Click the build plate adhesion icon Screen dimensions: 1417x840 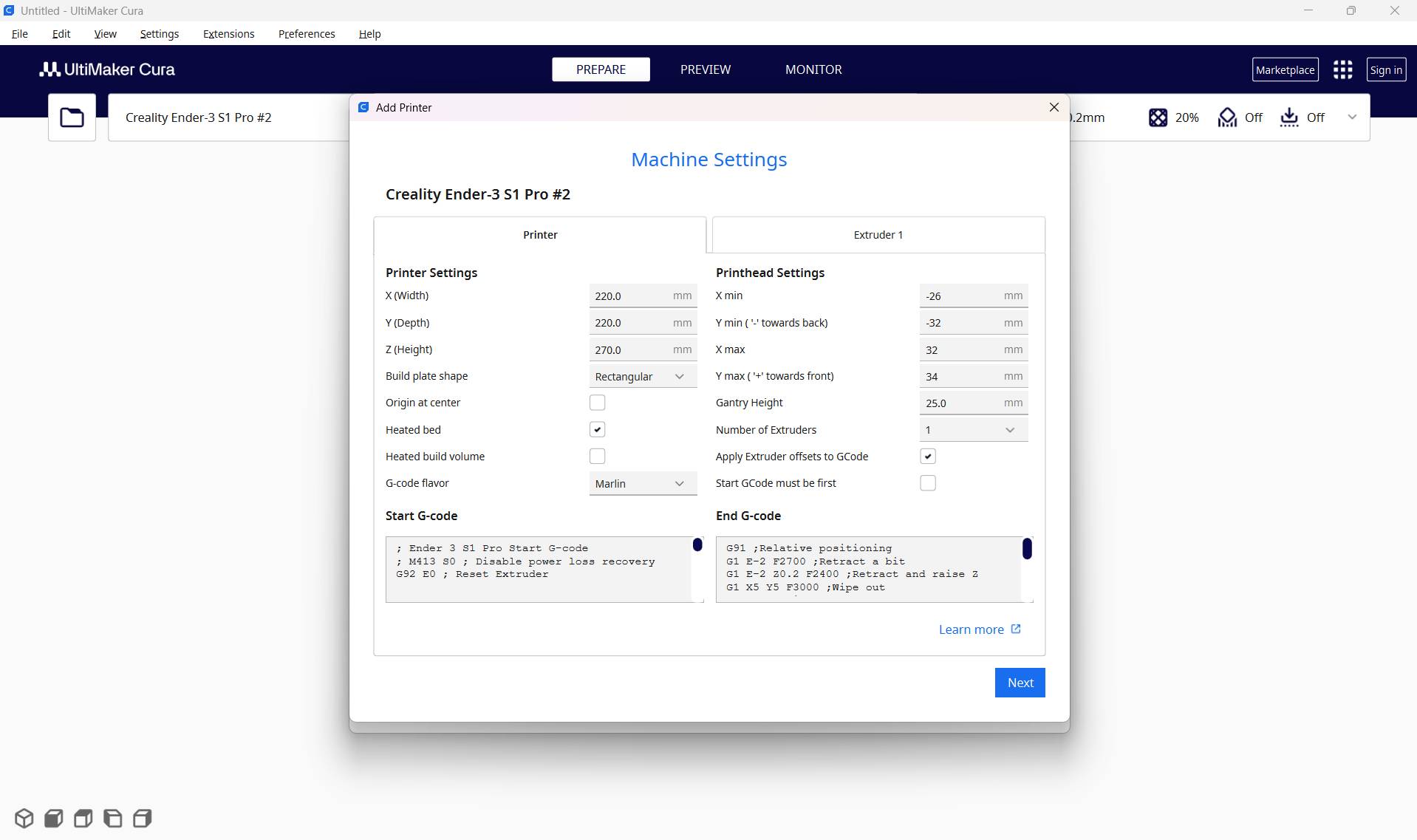(1289, 117)
